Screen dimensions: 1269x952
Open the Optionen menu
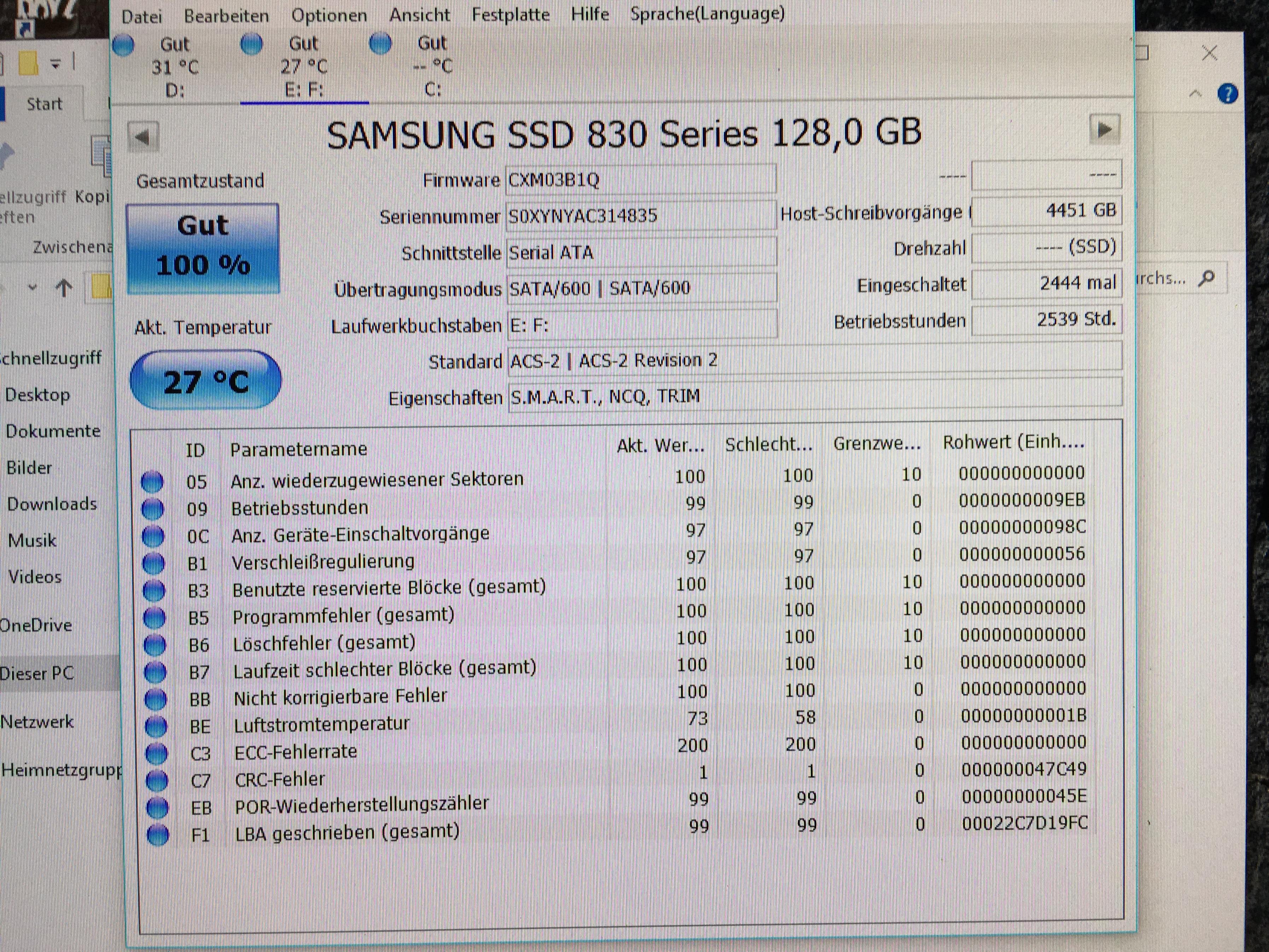click(329, 16)
